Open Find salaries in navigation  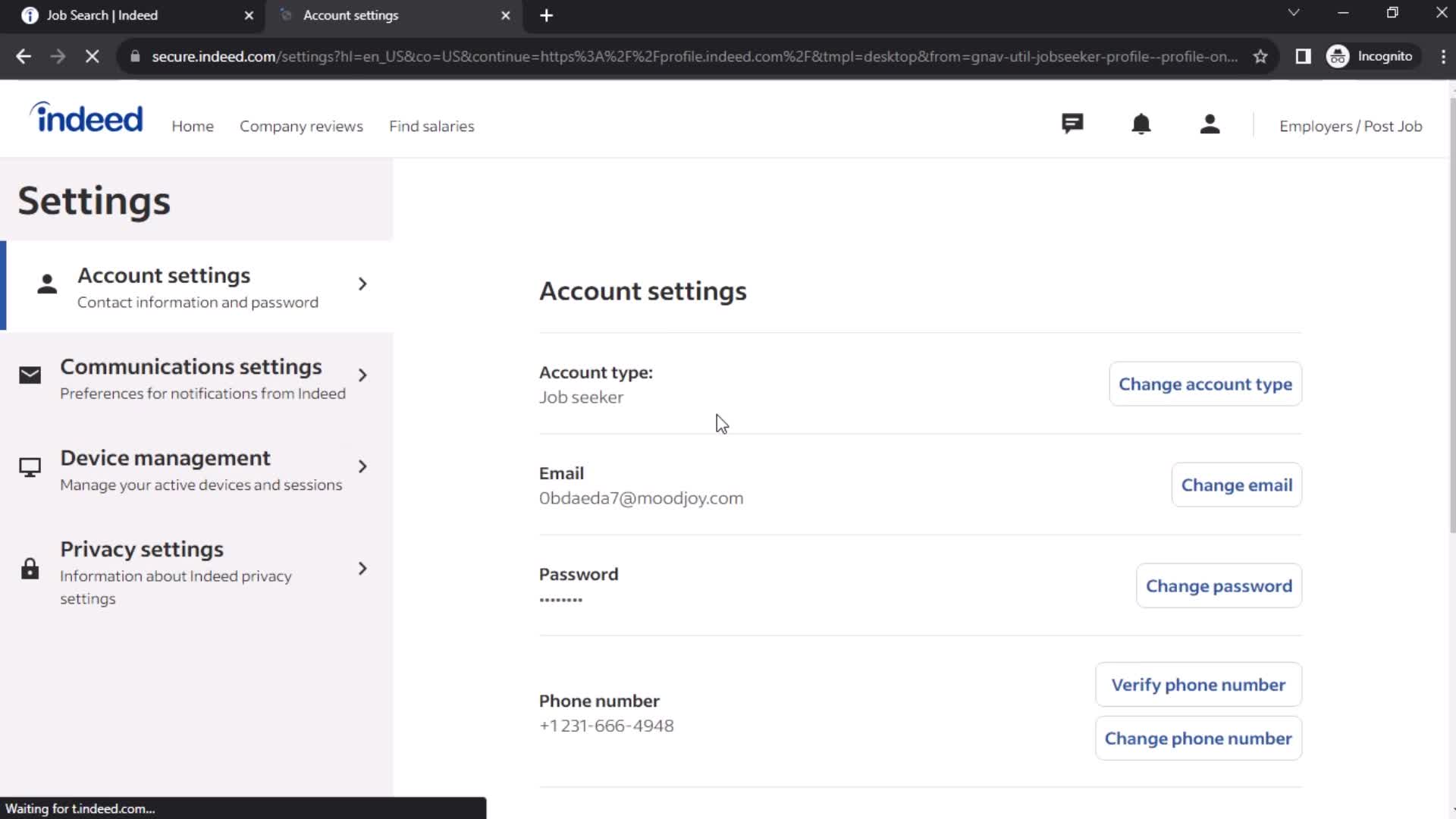(431, 127)
